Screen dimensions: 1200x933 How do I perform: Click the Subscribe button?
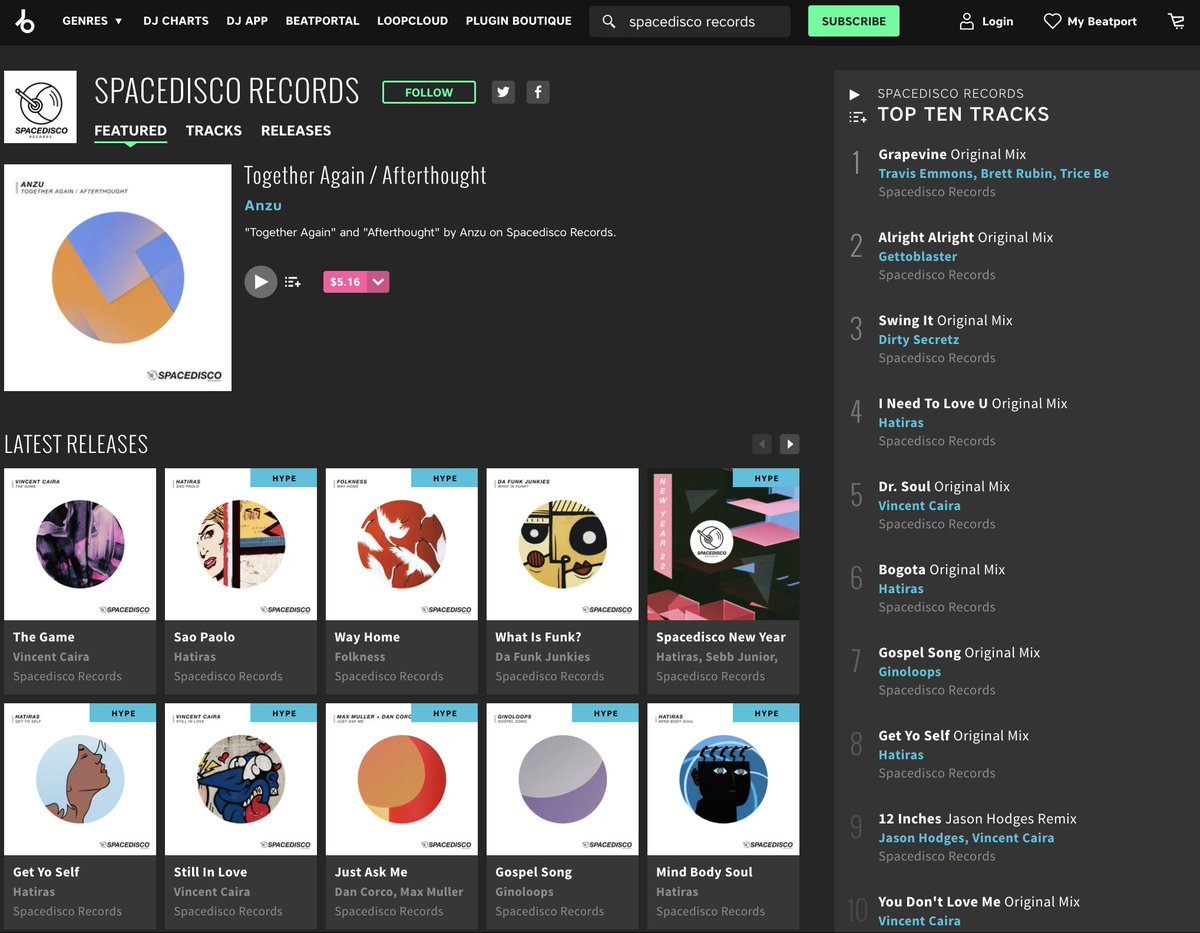[x=853, y=21]
